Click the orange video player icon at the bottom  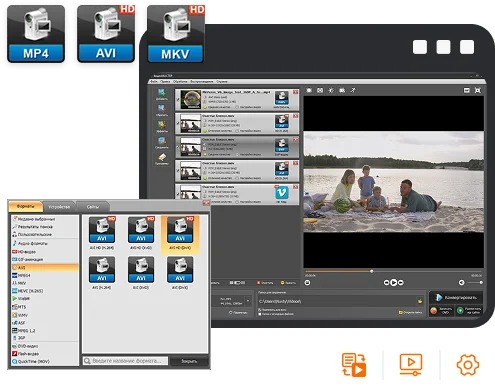pyautogui.click(x=411, y=364)
